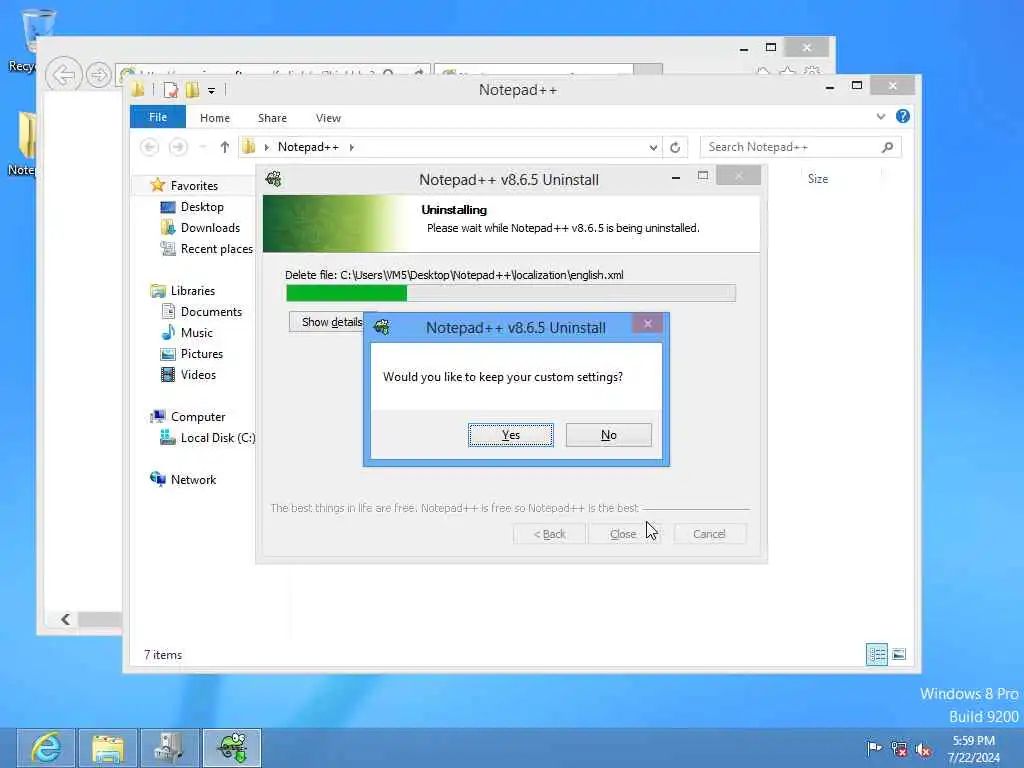The width and height of the screenshot is (1024, 768).
Task: Open Explorer help icon
Action: click(903, 116)
